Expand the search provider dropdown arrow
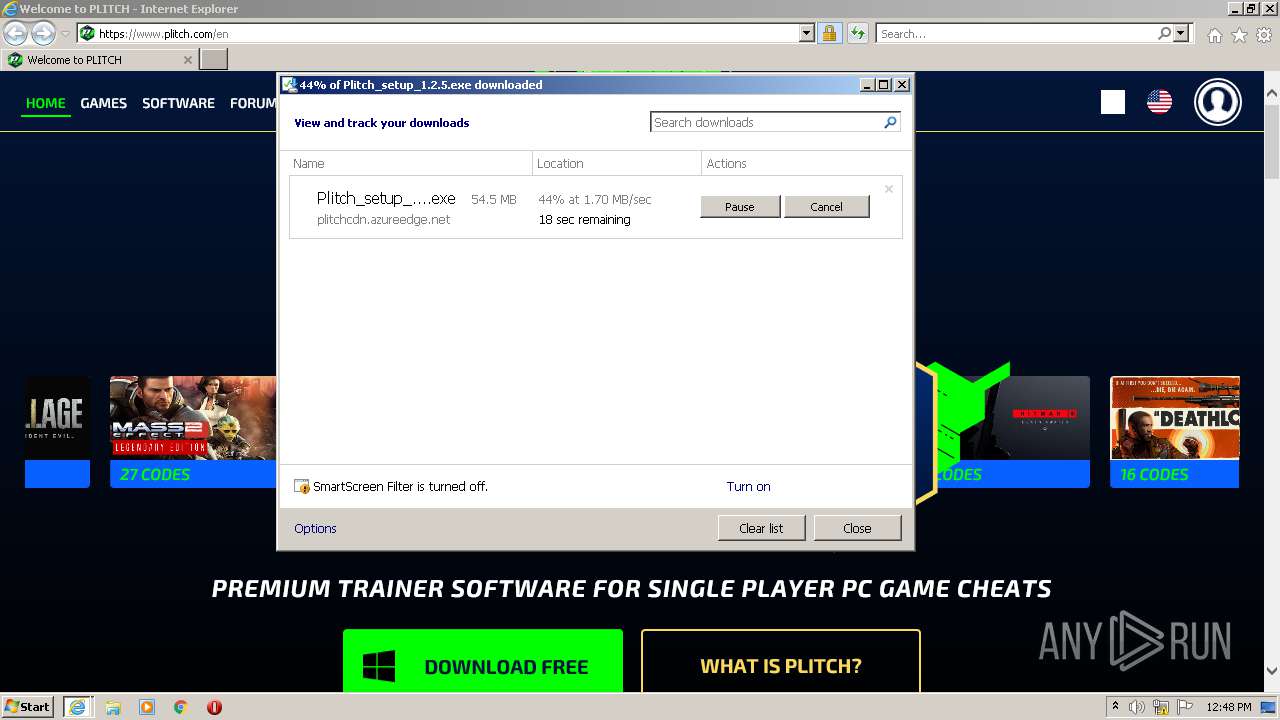This screenshot has height=720, width=1280. point(1181,34)
